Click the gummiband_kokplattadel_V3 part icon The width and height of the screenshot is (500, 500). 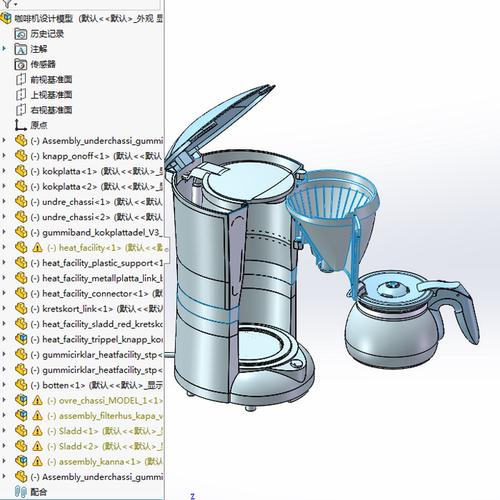(x=21, y=232)
